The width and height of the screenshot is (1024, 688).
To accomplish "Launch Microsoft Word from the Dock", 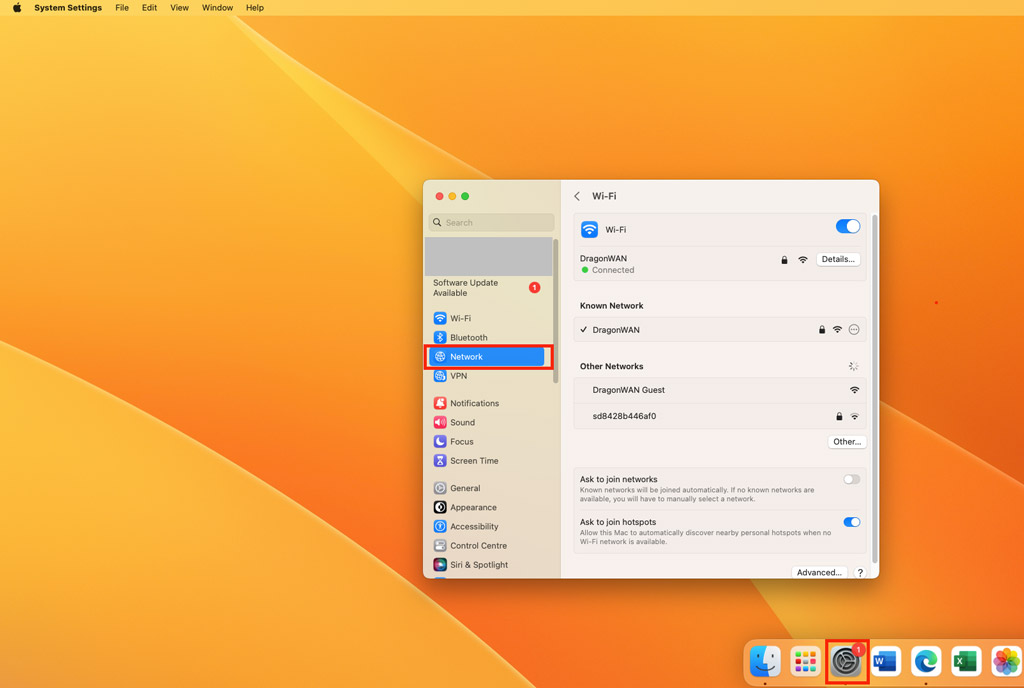I will (884, 662).
